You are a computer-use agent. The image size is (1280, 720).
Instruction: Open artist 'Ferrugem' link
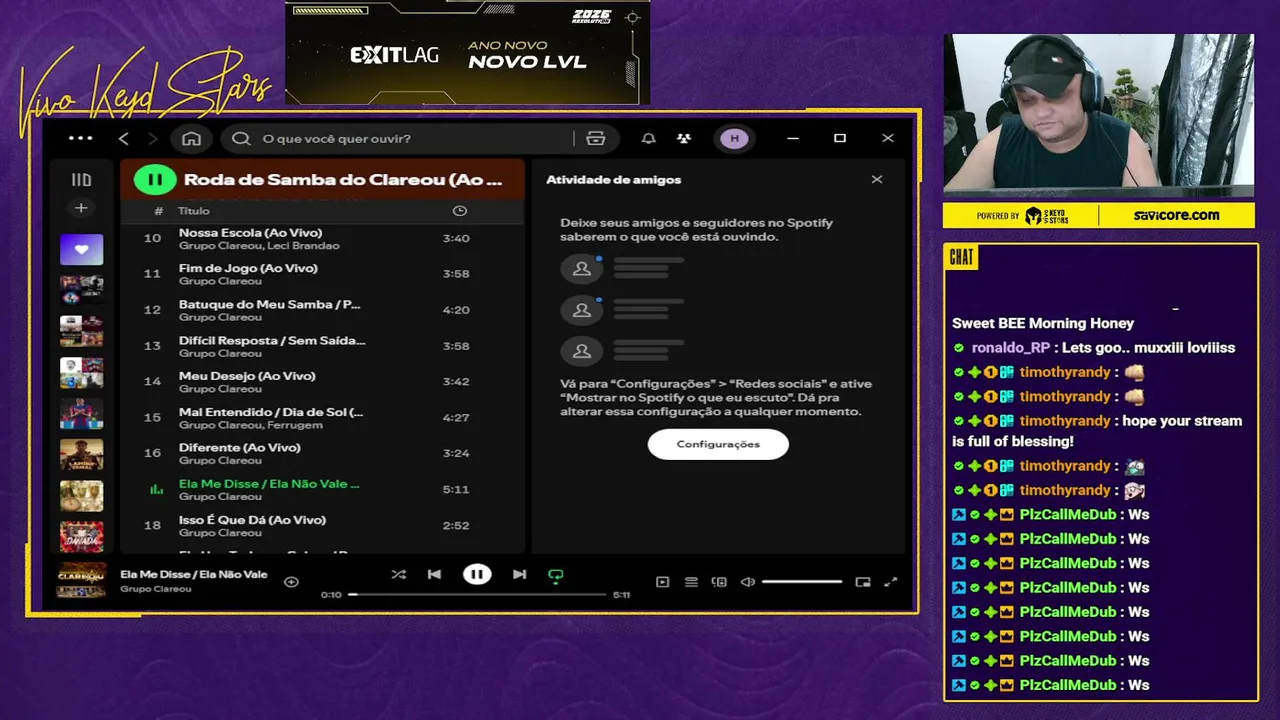[293, 425]
